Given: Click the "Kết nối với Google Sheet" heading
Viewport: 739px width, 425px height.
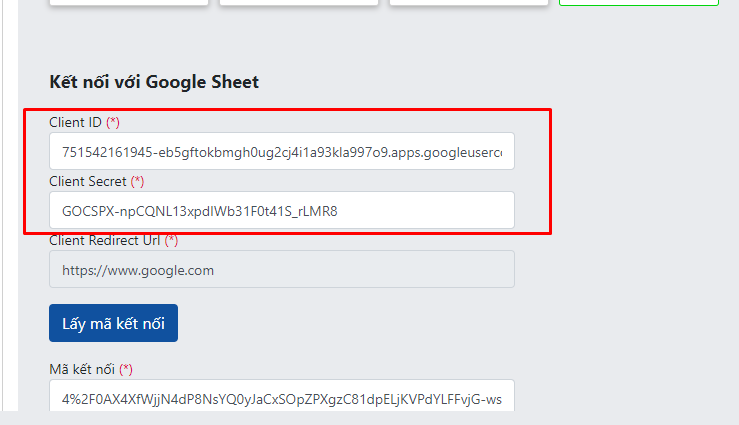Looking at the screenshot, I should [x=154, y=82].
